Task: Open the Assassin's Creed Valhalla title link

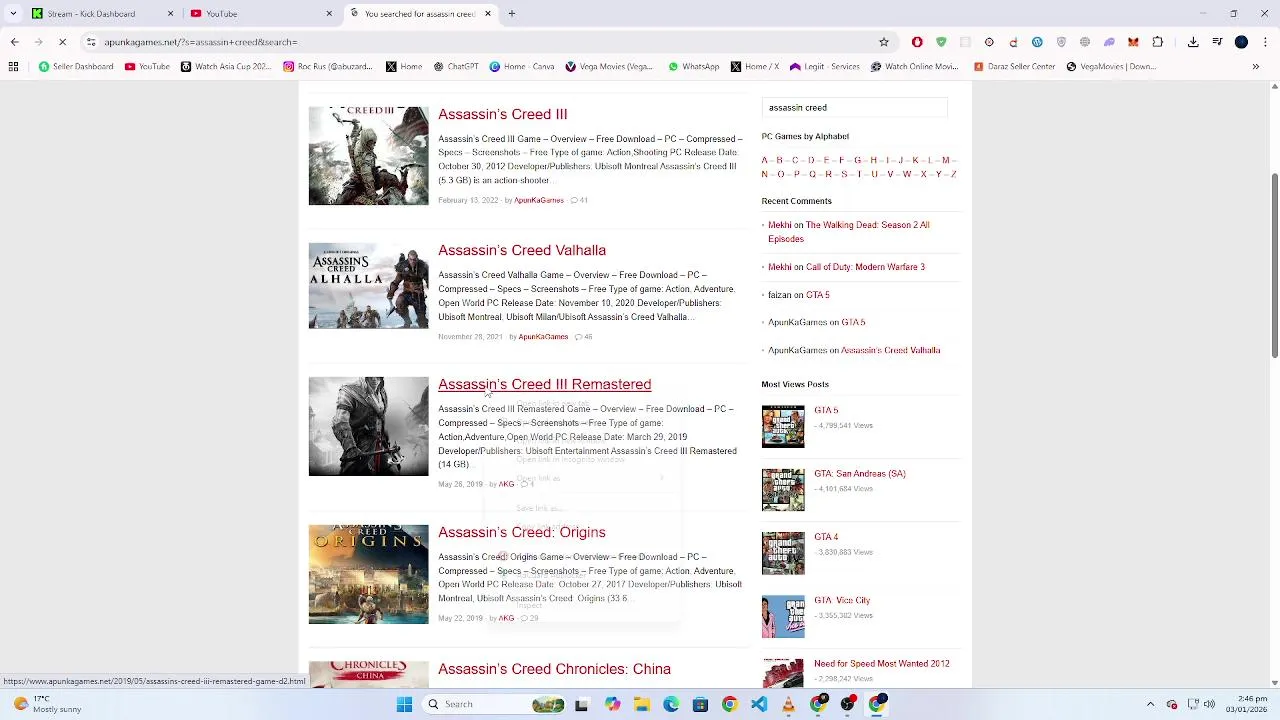Action: click(x=522, y=251)
